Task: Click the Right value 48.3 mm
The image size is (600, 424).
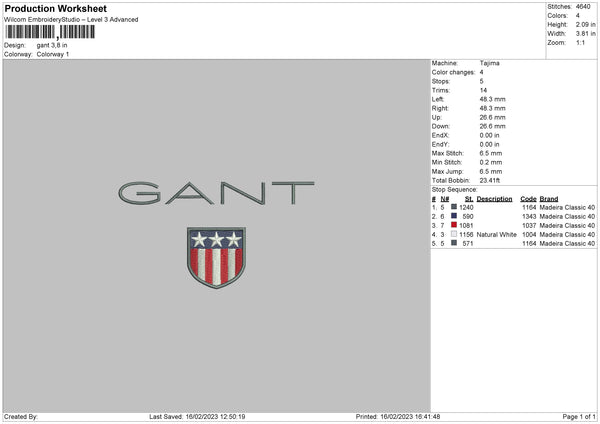Action: 492,108
